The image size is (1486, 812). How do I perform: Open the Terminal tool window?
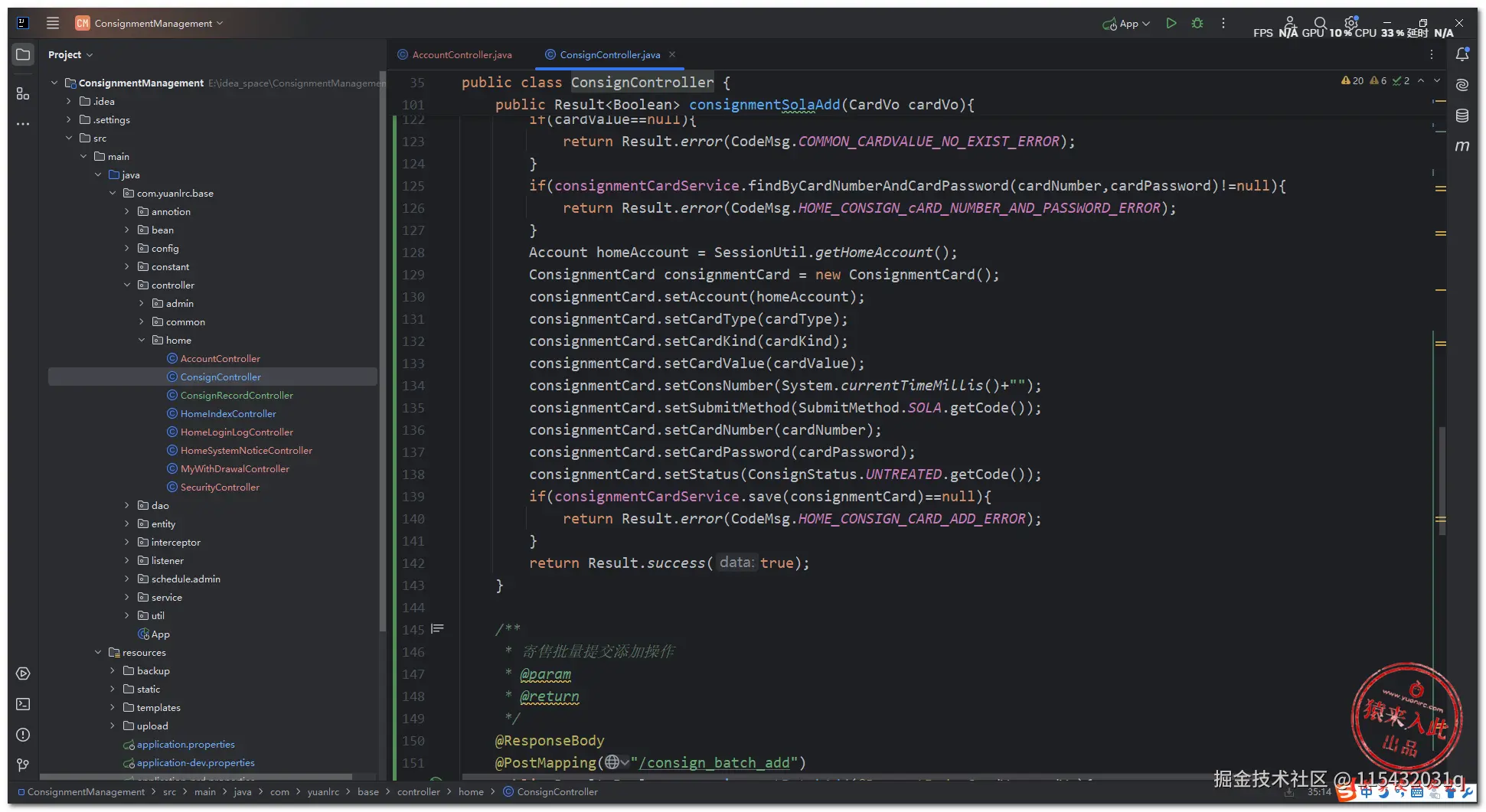23,704
